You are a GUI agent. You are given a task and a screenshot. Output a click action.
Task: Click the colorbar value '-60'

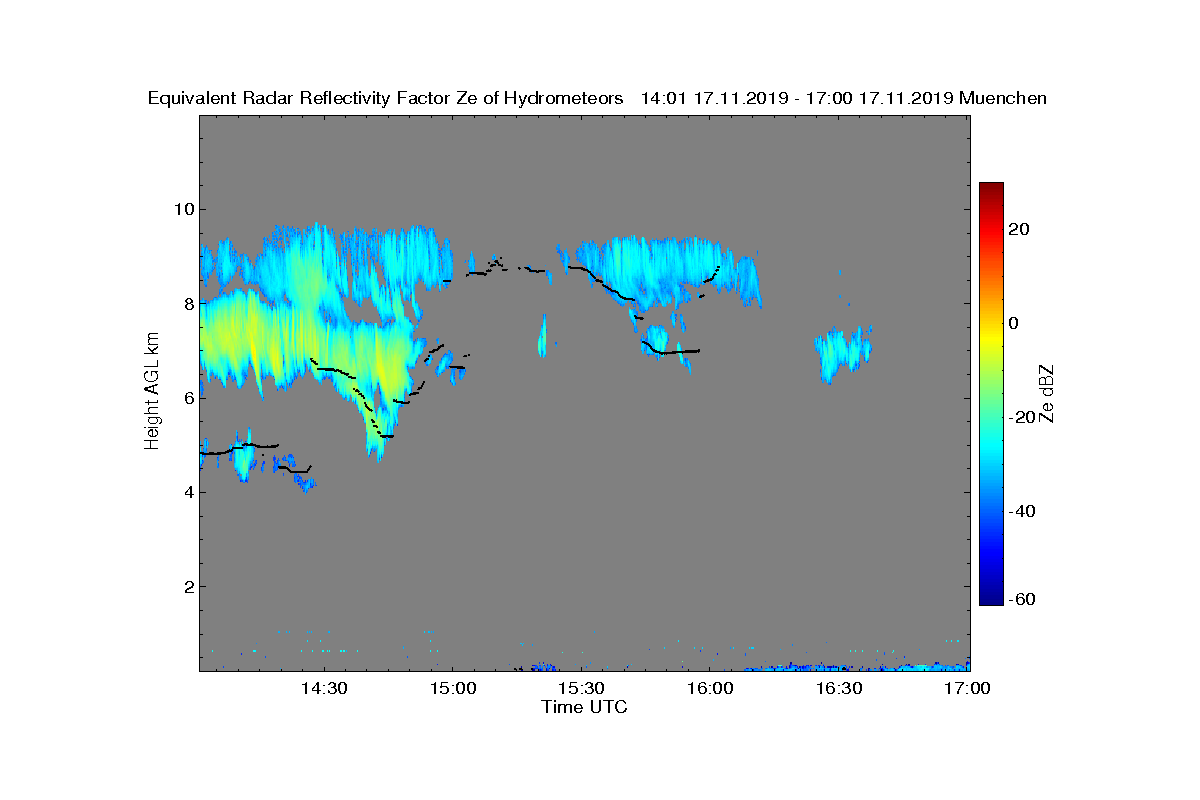pyautogui.click(x=1022, y=599)
